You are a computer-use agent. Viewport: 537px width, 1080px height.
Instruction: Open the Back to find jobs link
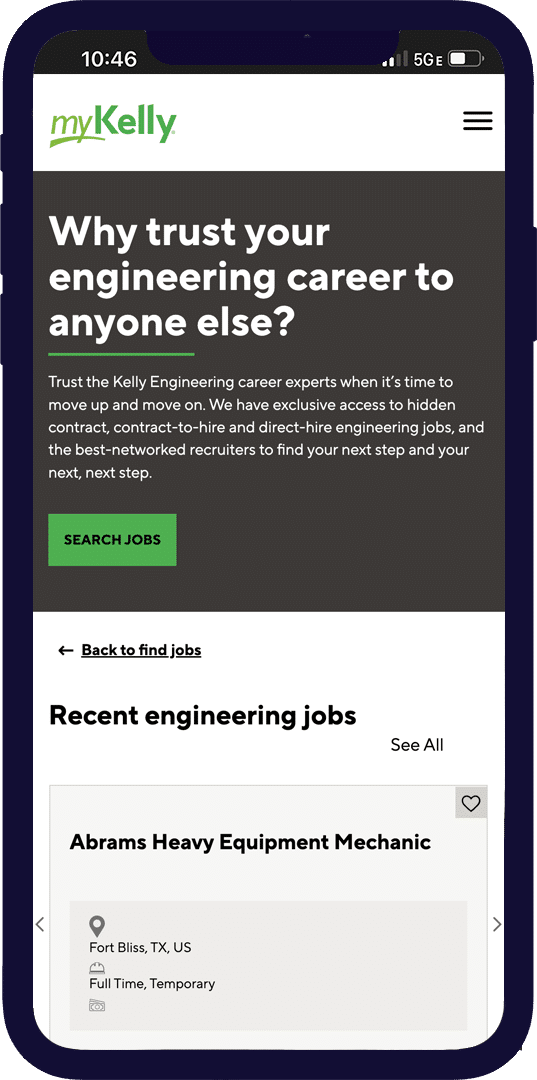coord(141,650)
